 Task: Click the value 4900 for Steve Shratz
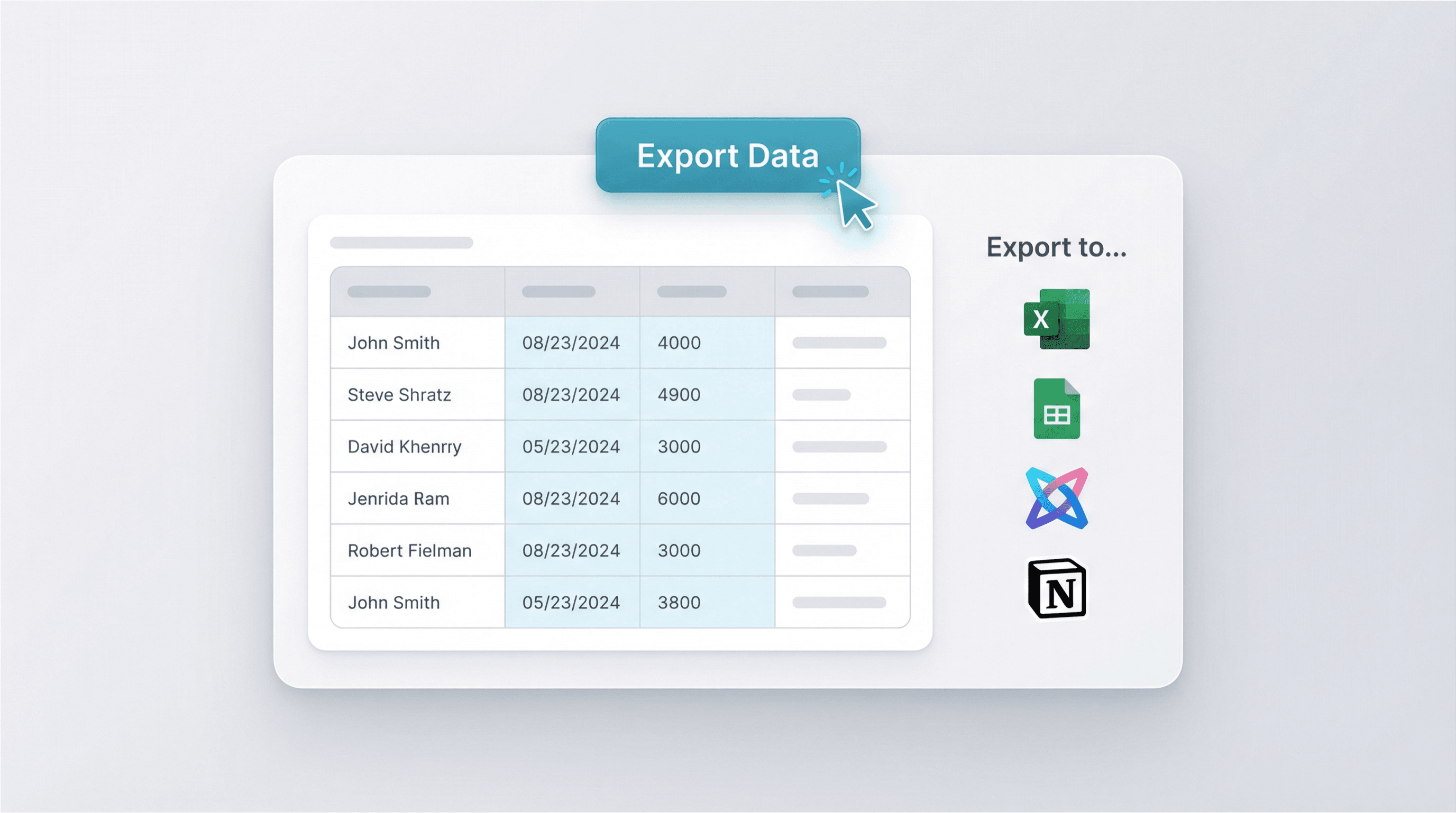(679, 394)
